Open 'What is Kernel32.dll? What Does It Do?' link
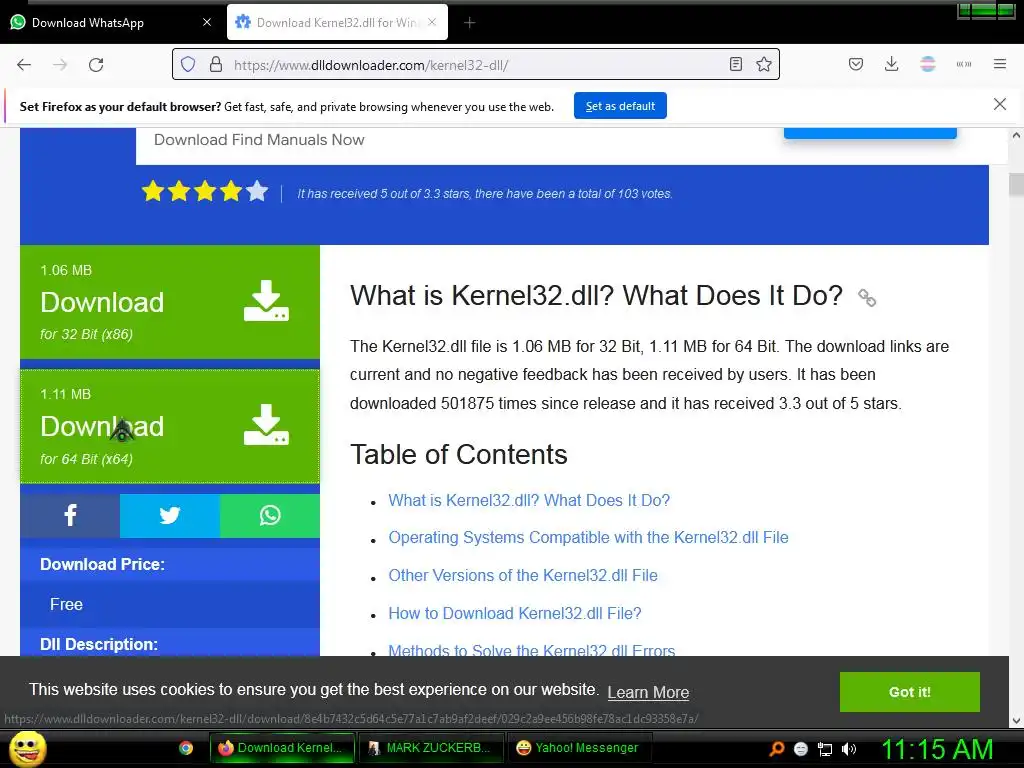Image resolution: width=1024 pixels, height=768 pixels. 529,500
